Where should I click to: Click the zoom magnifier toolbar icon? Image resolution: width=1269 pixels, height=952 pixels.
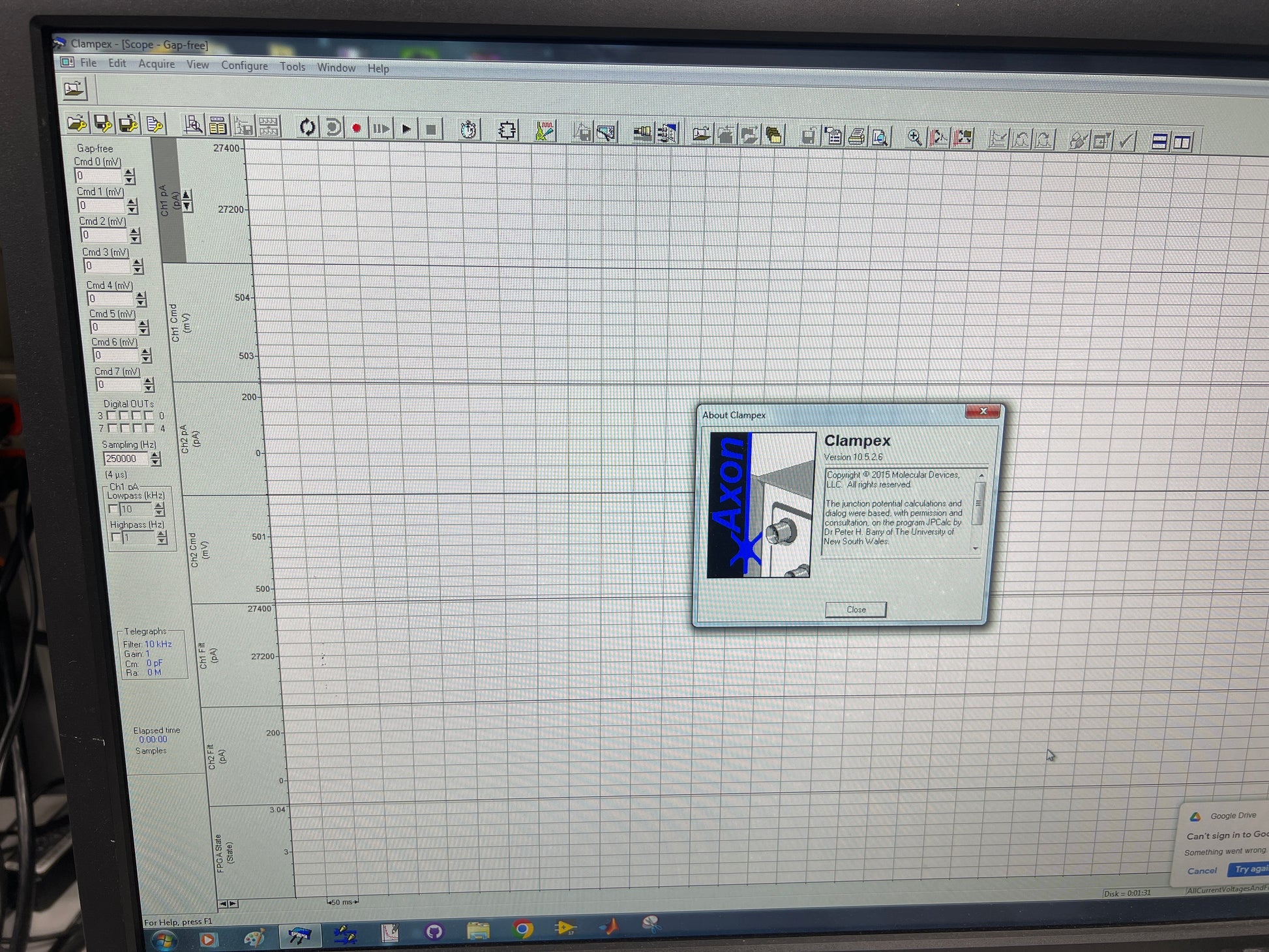(x=914, y=138)
